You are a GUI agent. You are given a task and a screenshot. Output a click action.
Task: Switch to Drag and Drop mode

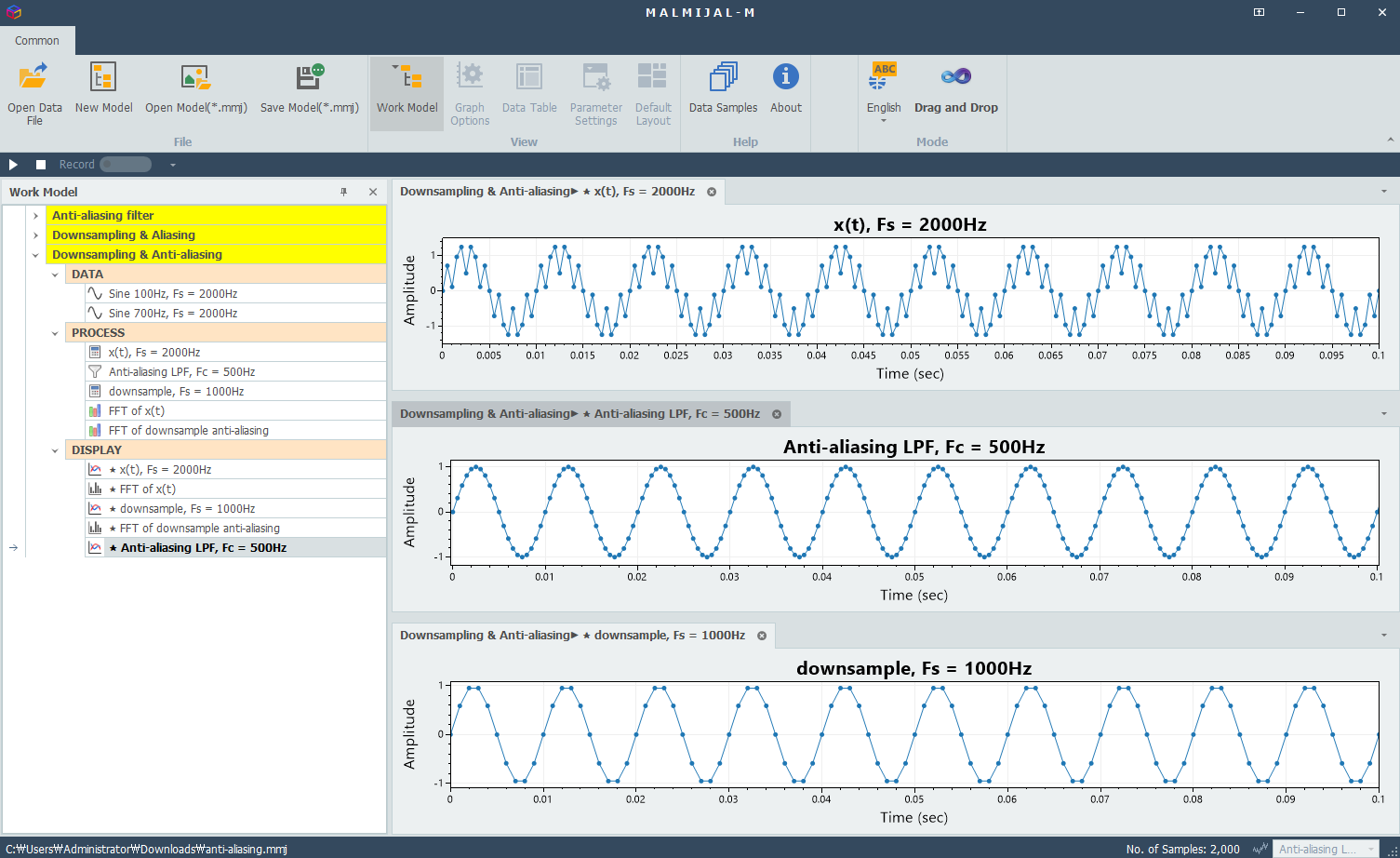tap(955, 89)
